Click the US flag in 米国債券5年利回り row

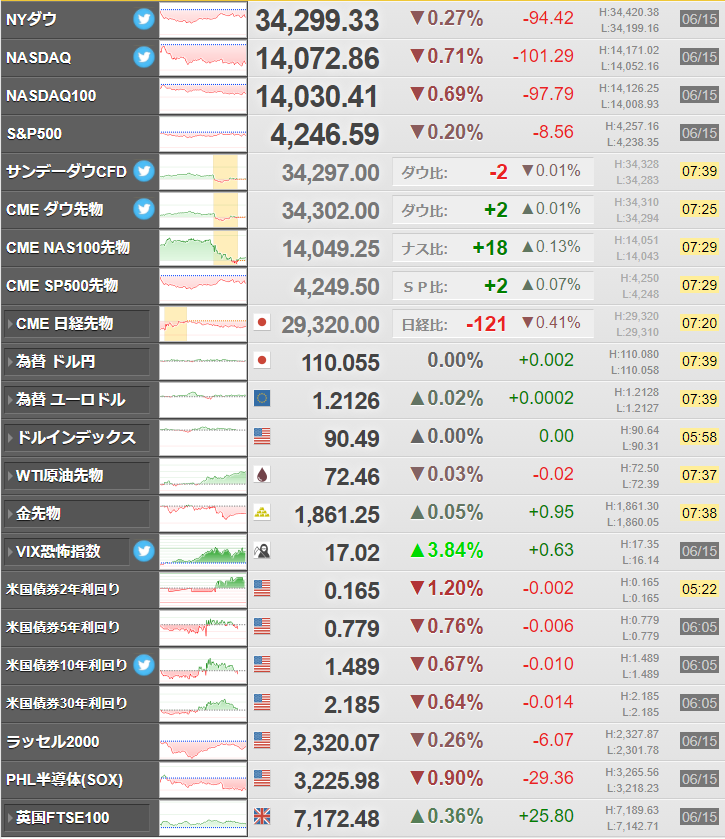tap(262, 627)
